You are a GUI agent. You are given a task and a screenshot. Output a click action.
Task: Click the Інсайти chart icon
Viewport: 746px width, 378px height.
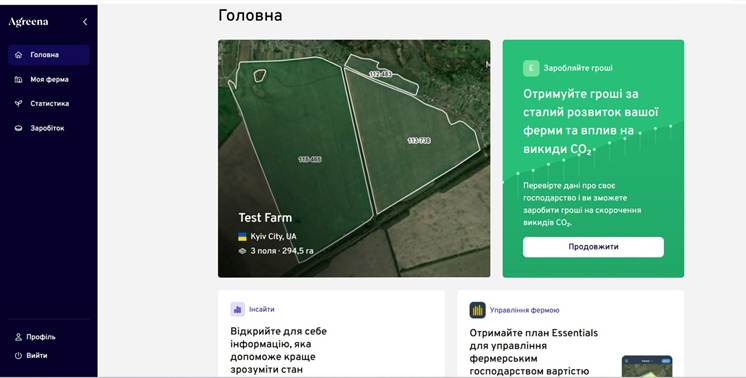click(x=237, y=309)
